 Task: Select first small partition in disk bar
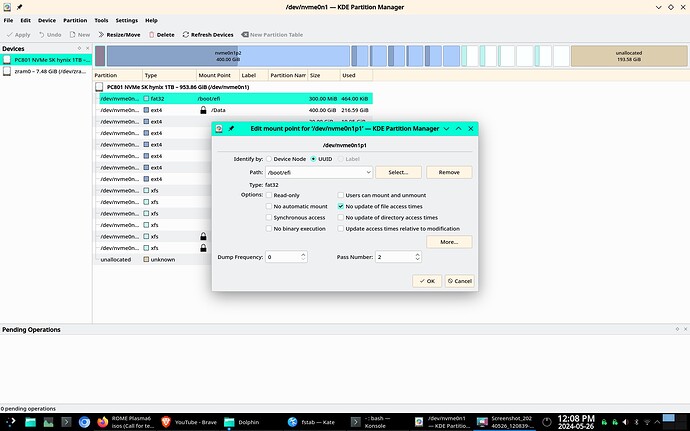(x=100, y=56)
